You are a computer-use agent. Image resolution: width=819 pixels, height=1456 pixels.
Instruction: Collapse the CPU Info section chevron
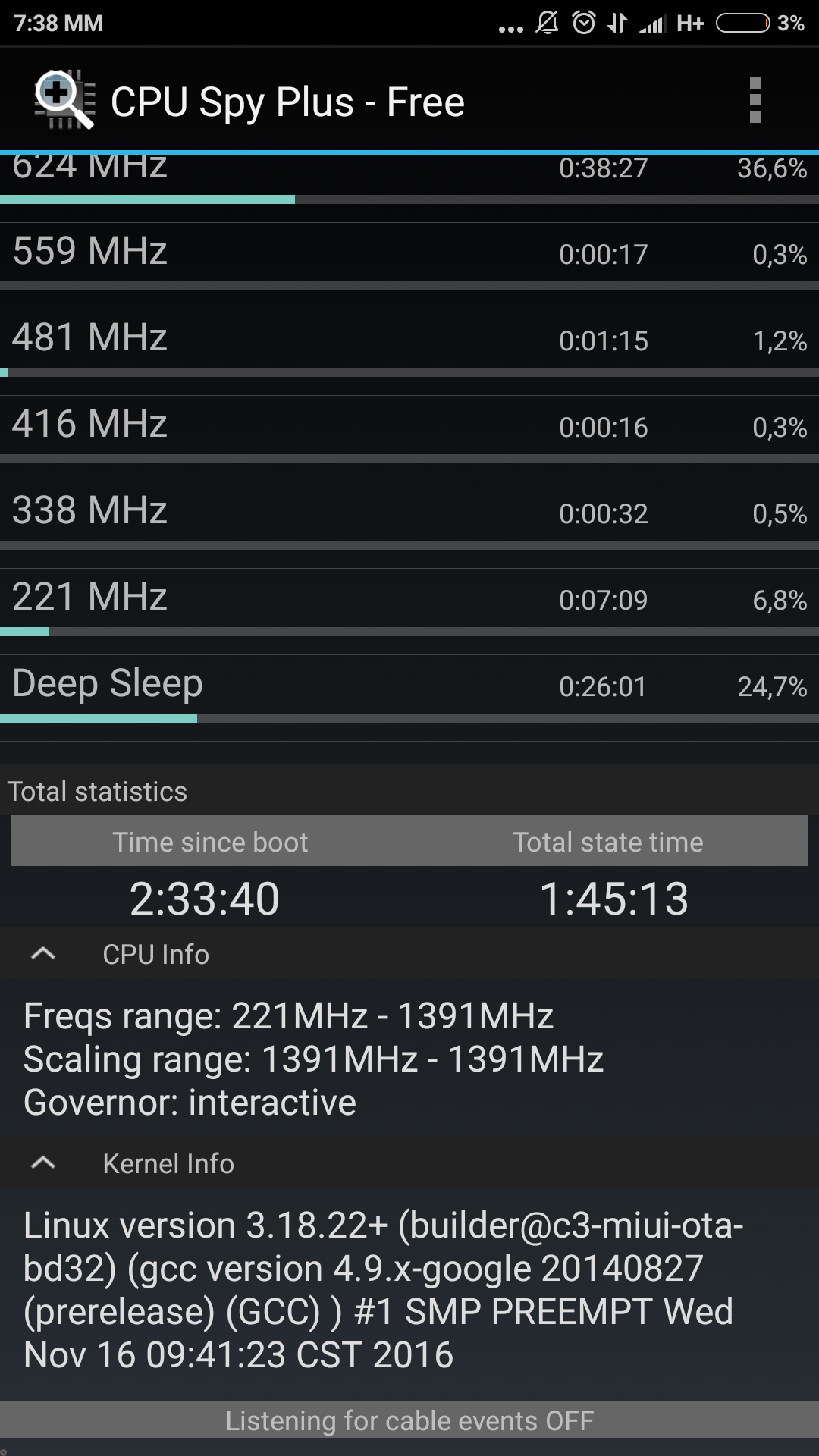click(43, 954)
